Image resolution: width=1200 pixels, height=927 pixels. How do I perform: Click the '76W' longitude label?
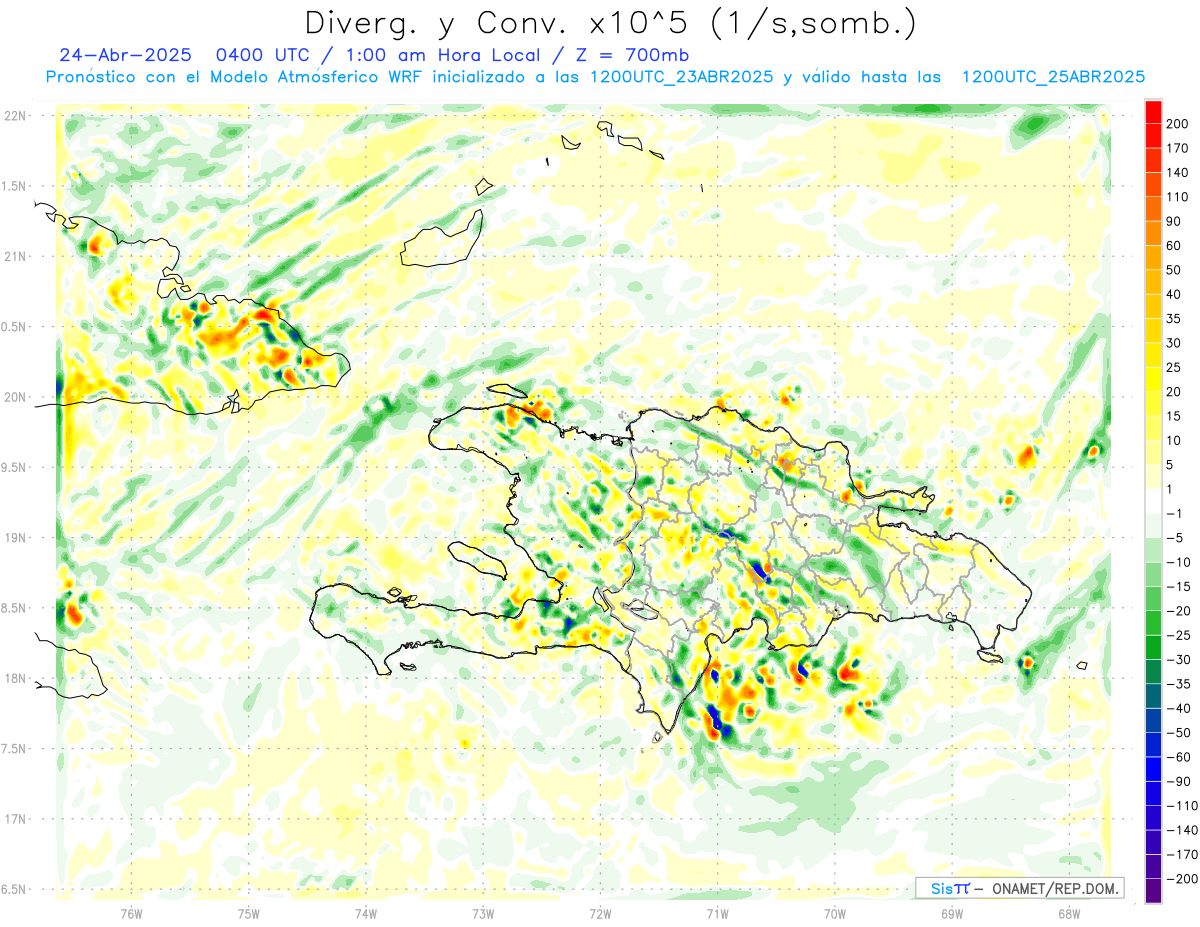131,913
